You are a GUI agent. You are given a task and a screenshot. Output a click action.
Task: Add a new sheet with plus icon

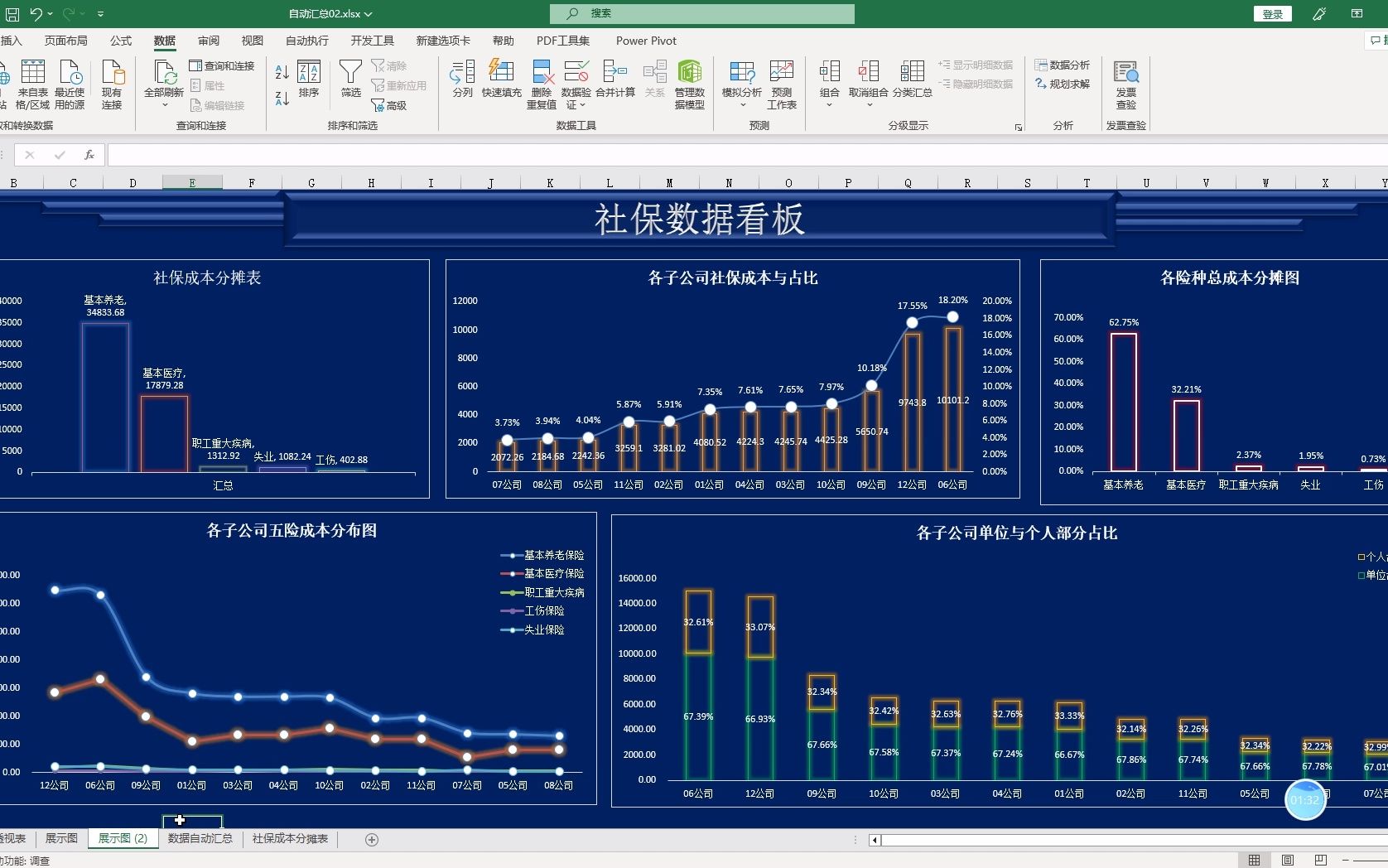pos(372,840)
